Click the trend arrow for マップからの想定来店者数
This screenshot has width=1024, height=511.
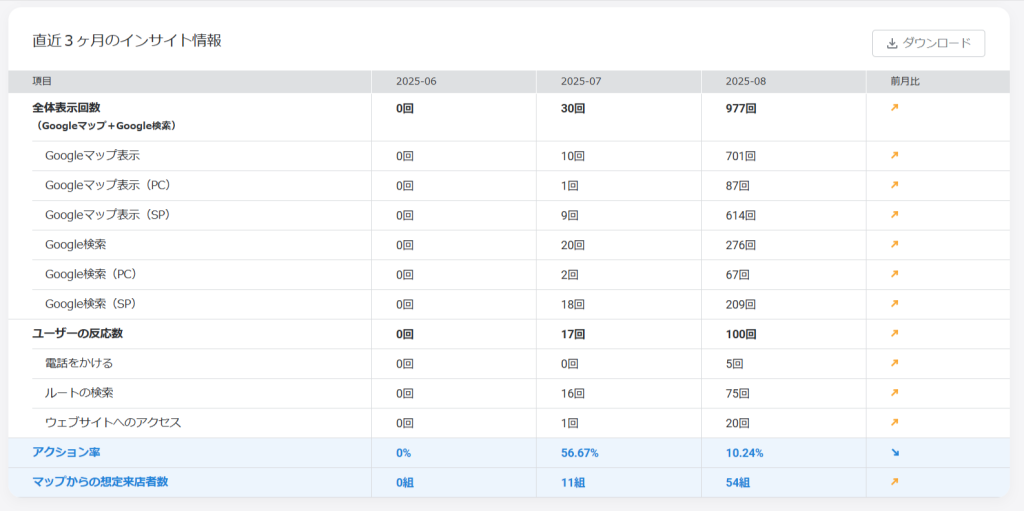(x=895, y=482)
